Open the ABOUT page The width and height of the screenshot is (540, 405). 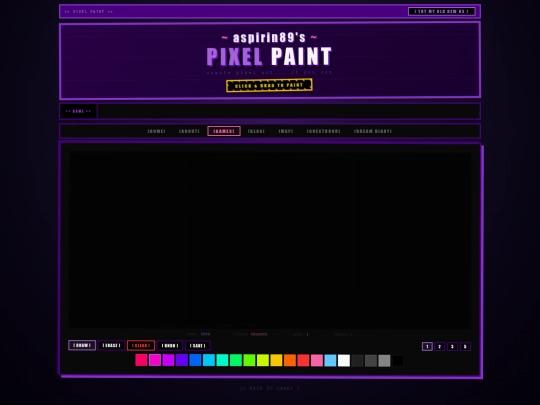189,131
